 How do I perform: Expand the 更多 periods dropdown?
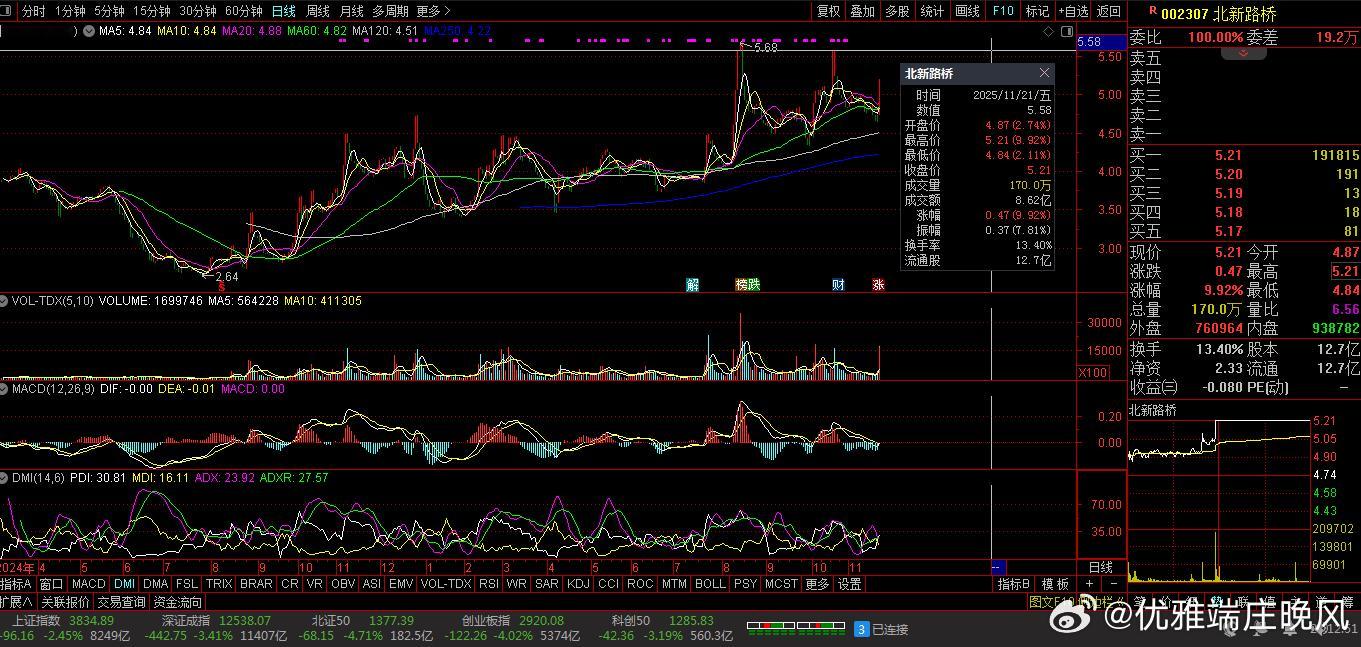tap(430, 11)
